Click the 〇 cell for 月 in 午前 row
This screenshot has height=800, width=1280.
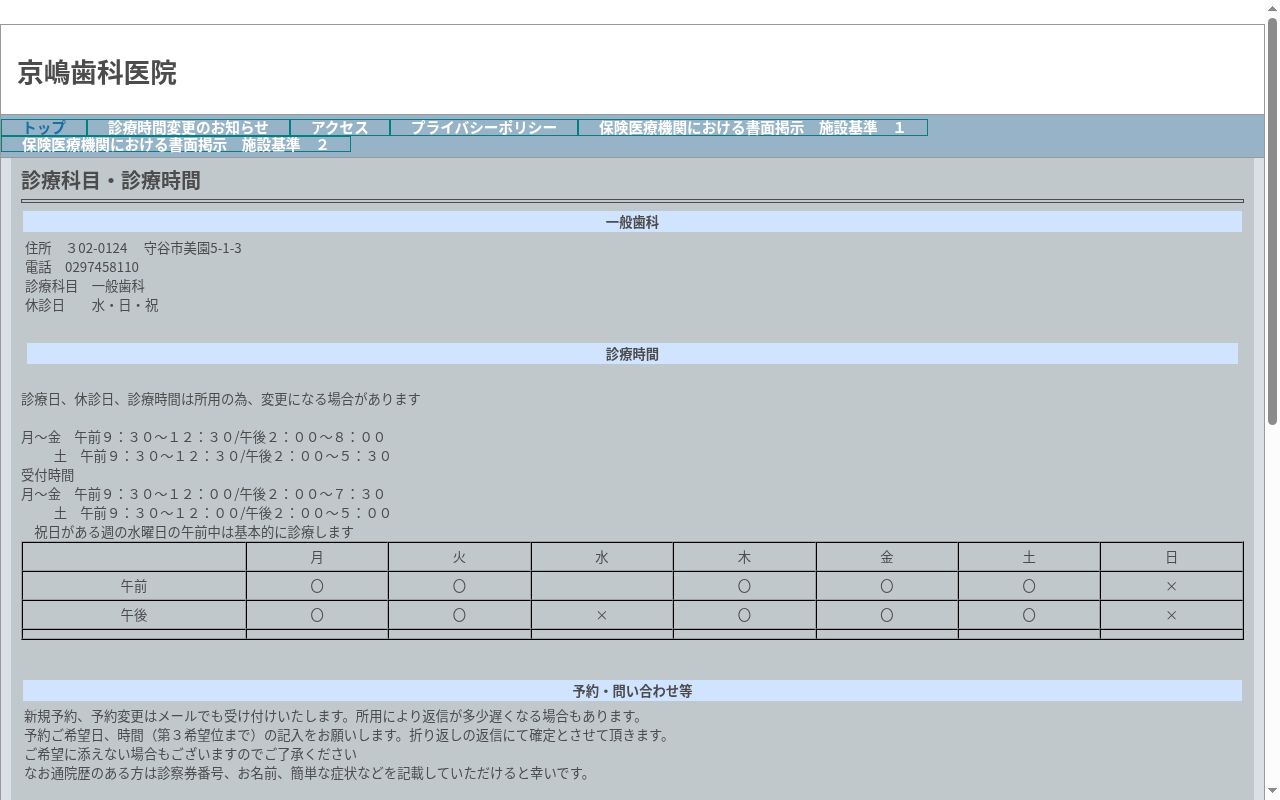(317, 586)
